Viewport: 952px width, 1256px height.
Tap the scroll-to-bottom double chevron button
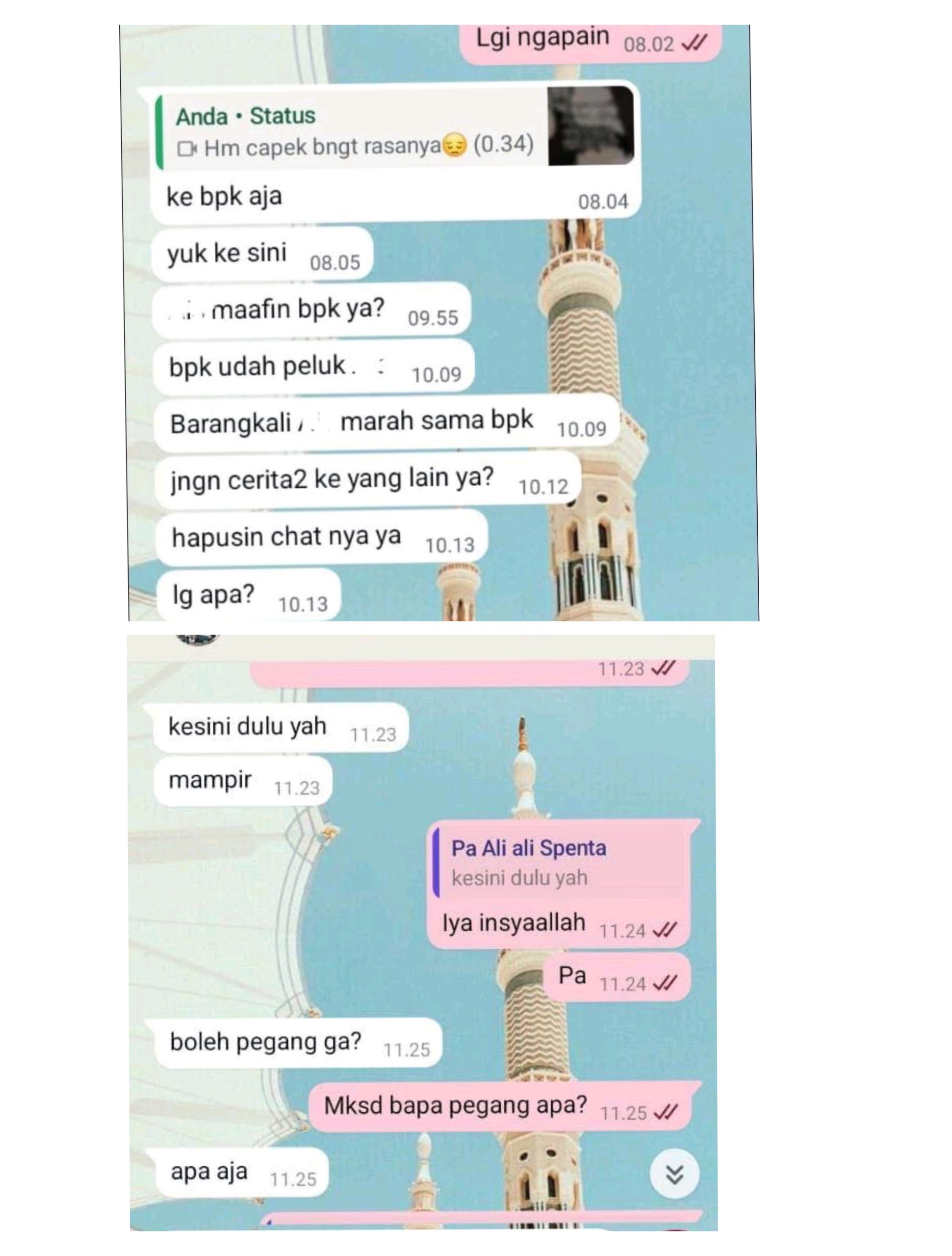(x=674, y=1174)
